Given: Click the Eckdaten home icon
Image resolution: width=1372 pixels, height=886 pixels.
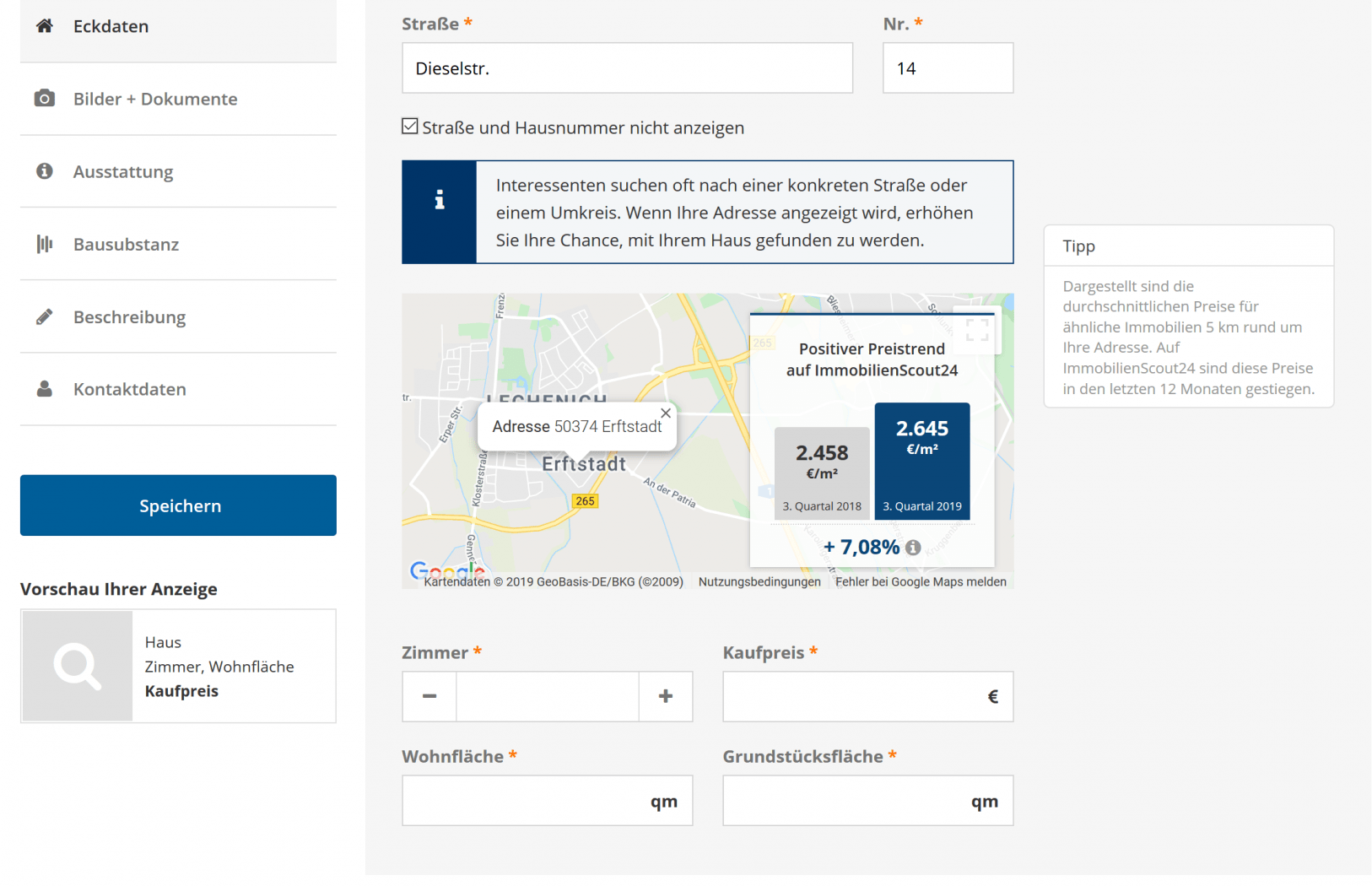Looking at the screenshot, I should click(x=45, y=25).
